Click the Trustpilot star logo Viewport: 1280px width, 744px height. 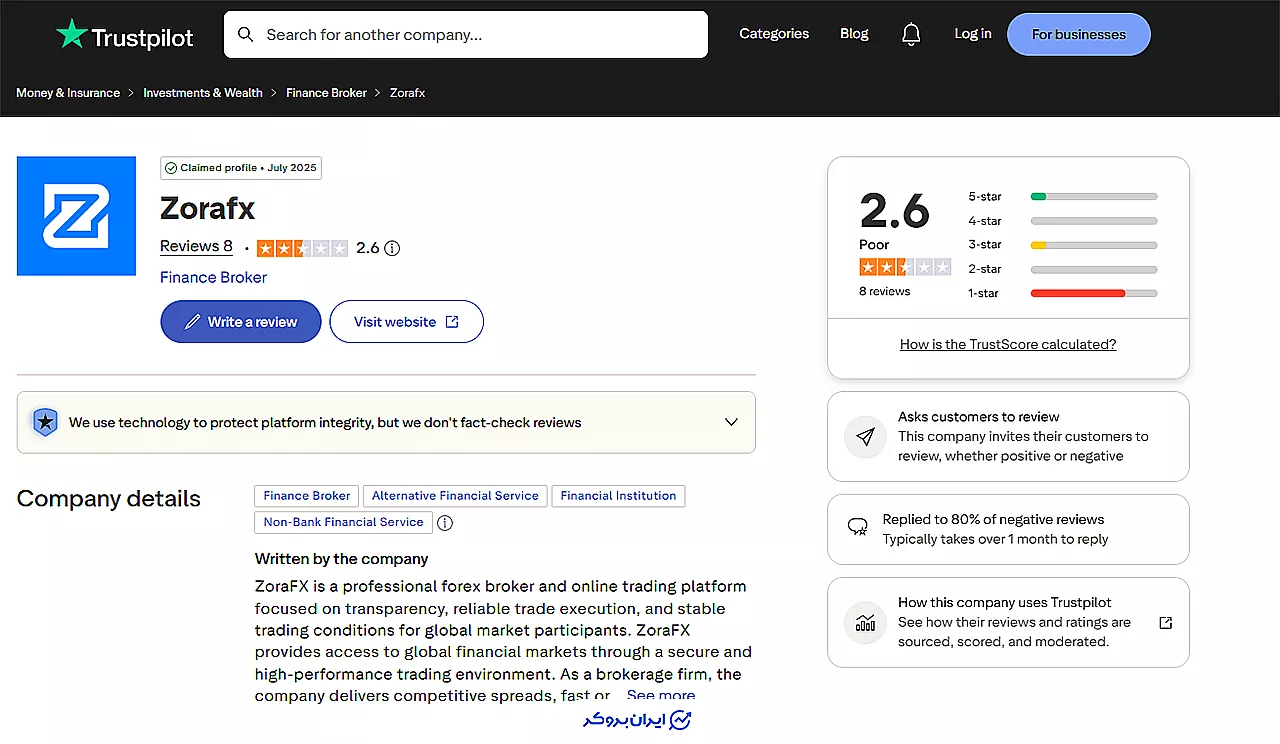pos(72,35)
